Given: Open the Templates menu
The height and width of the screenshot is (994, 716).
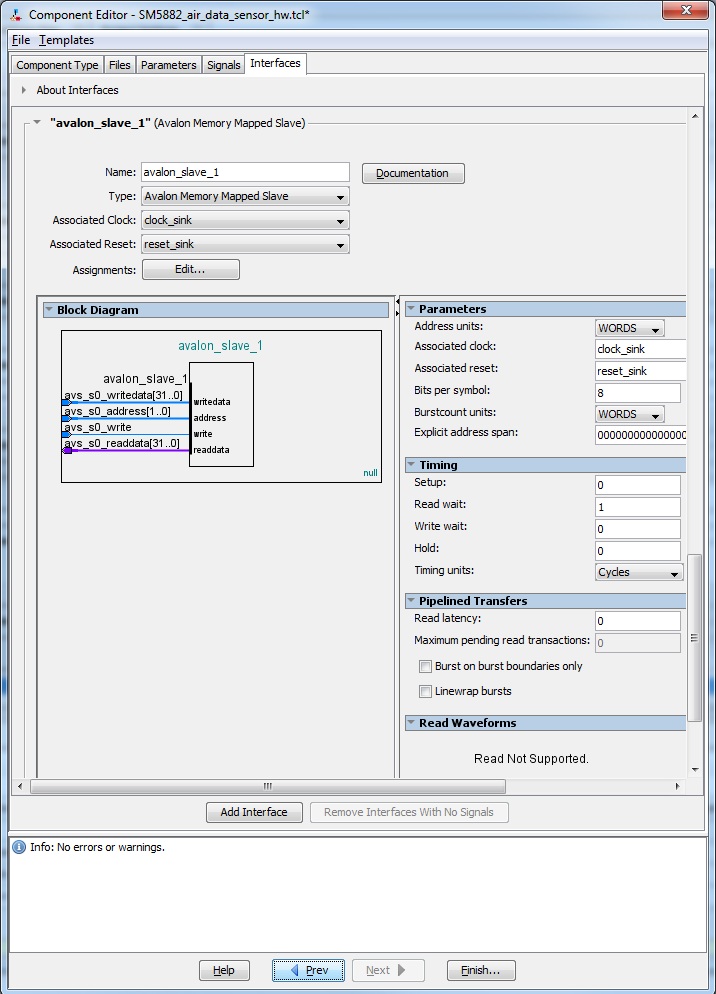Looking at the screenshot, I should 67,40.
